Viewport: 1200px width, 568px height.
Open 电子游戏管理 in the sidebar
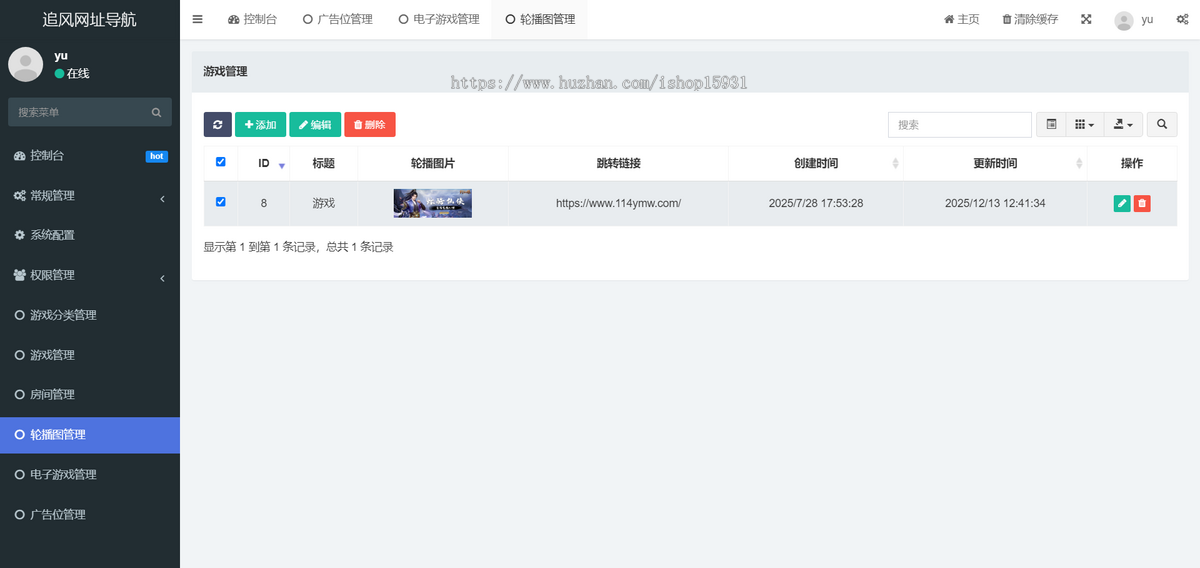coord(90,474)
